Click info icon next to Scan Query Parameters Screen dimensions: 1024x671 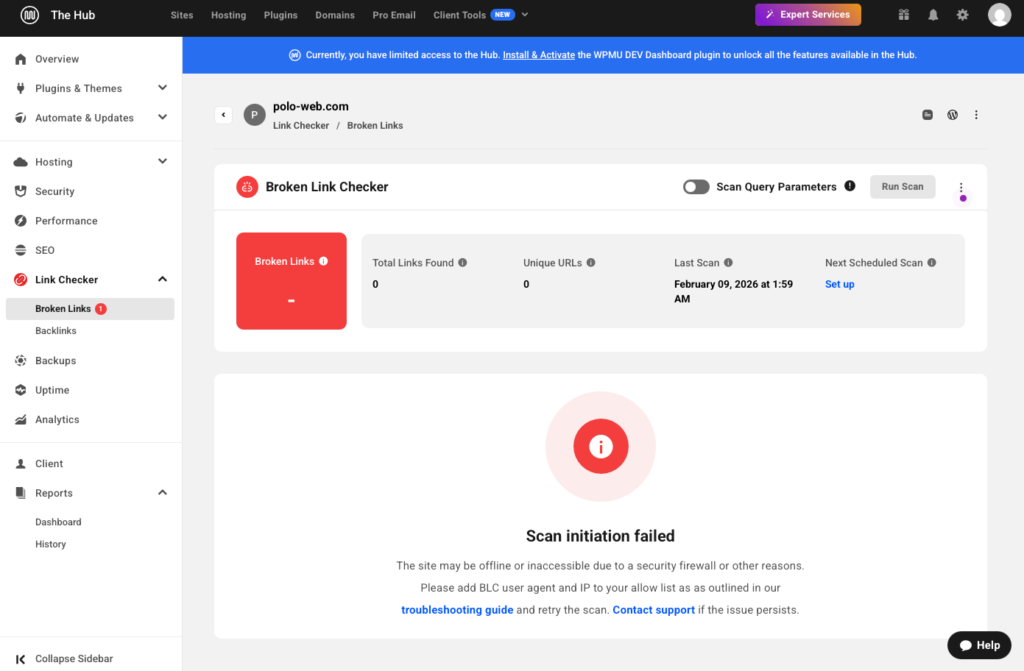850,186
